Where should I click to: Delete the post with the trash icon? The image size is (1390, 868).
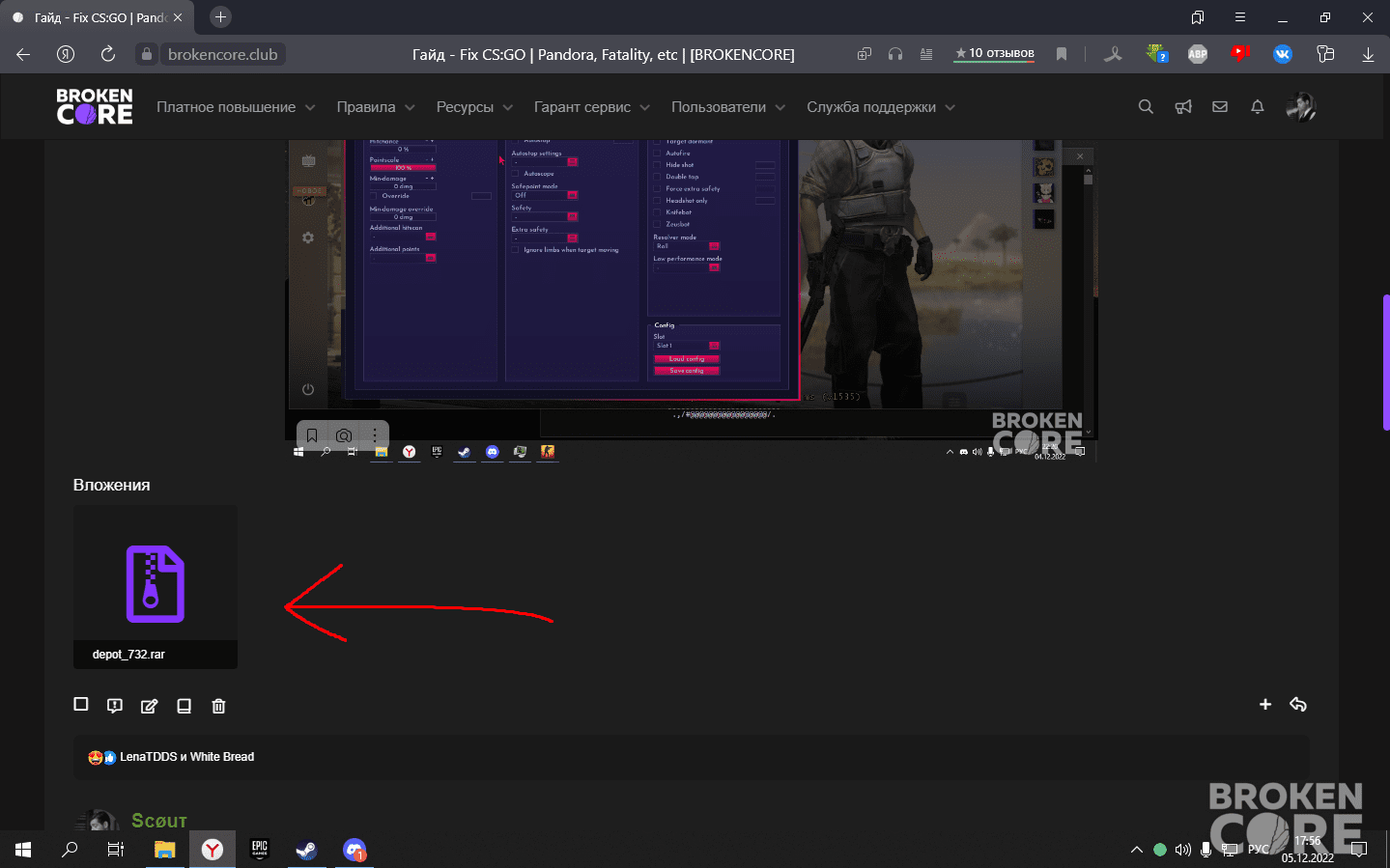[x=218, y=706]
